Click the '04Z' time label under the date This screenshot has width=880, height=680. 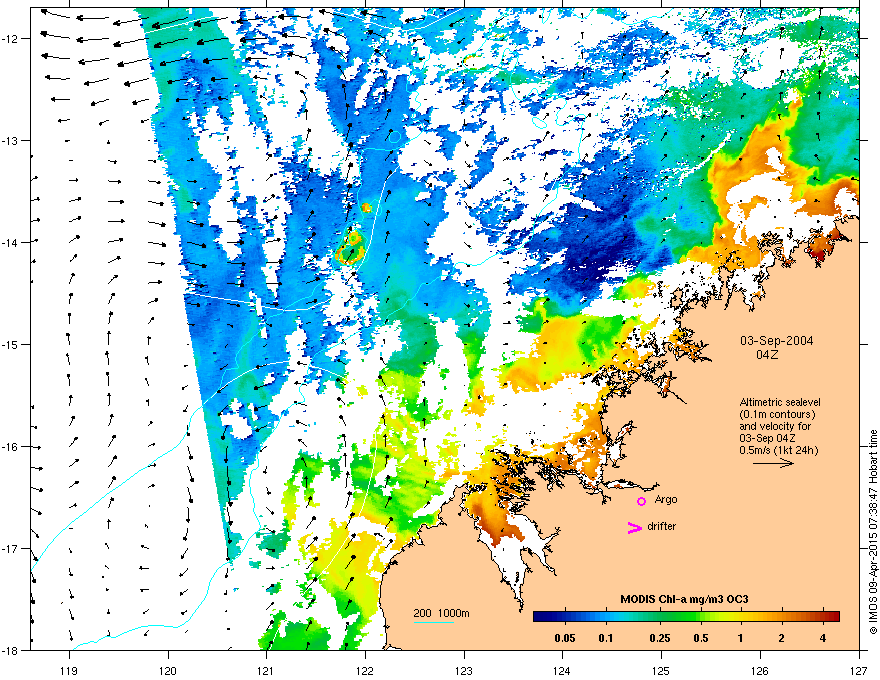pyautogui.click(x=767, y=355)
